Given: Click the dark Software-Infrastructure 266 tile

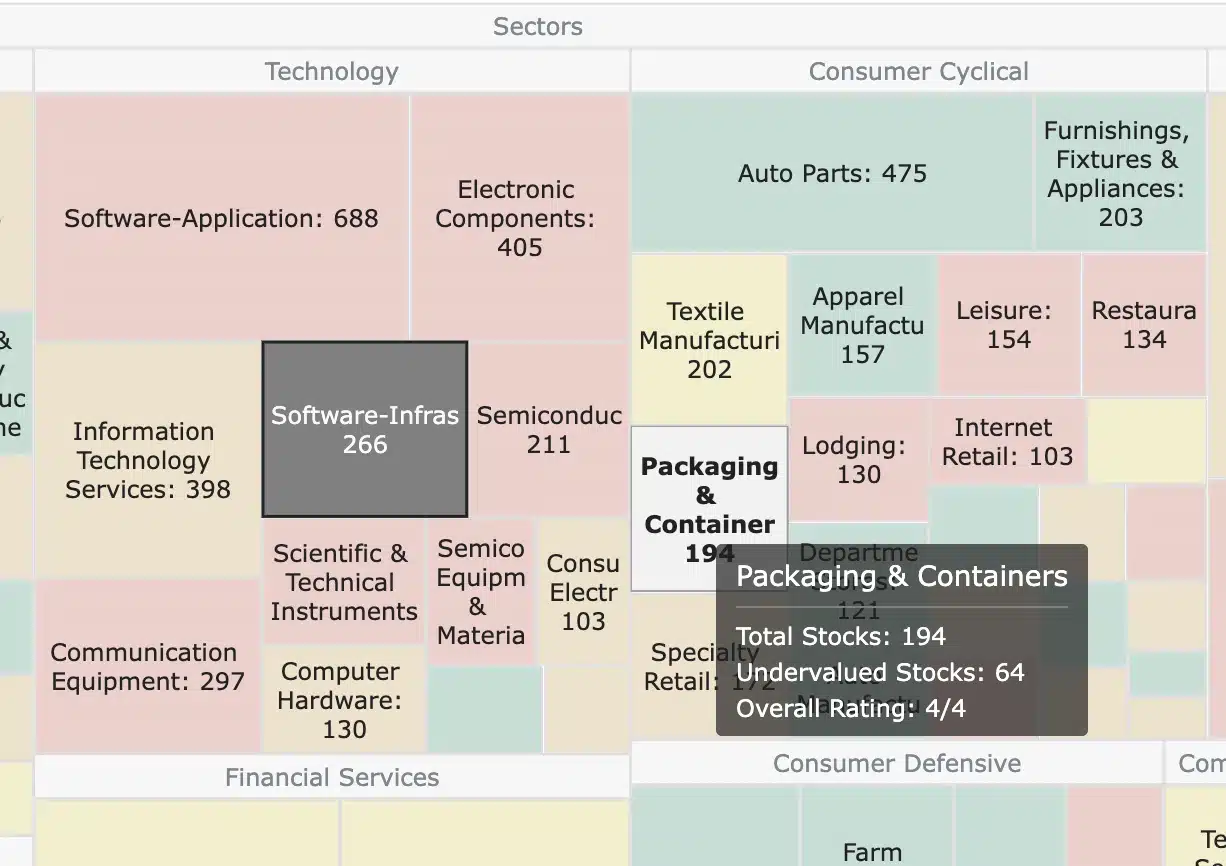Looking at the screenshot, I should point(365,430).
